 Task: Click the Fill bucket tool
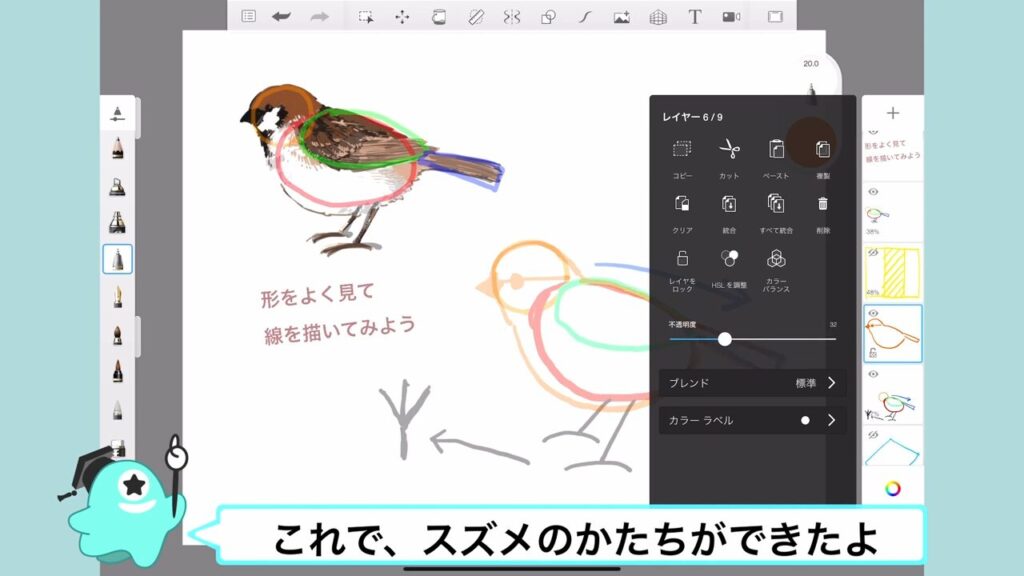(438, 16)
